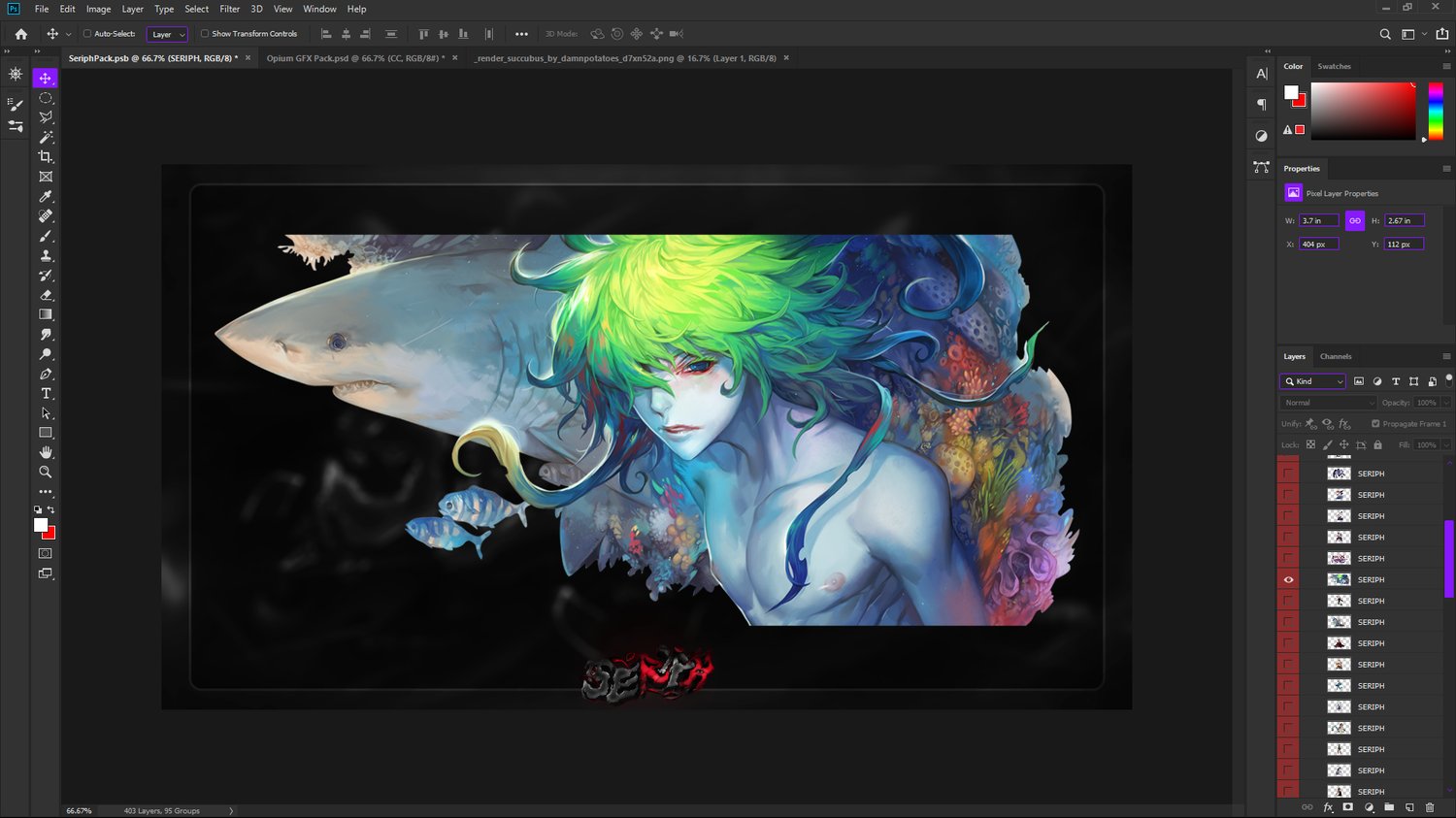Viewport: 1456px width, 818px height.
Task: Open the Opacity slider dropdown arrow
Action: point(1446,403)
